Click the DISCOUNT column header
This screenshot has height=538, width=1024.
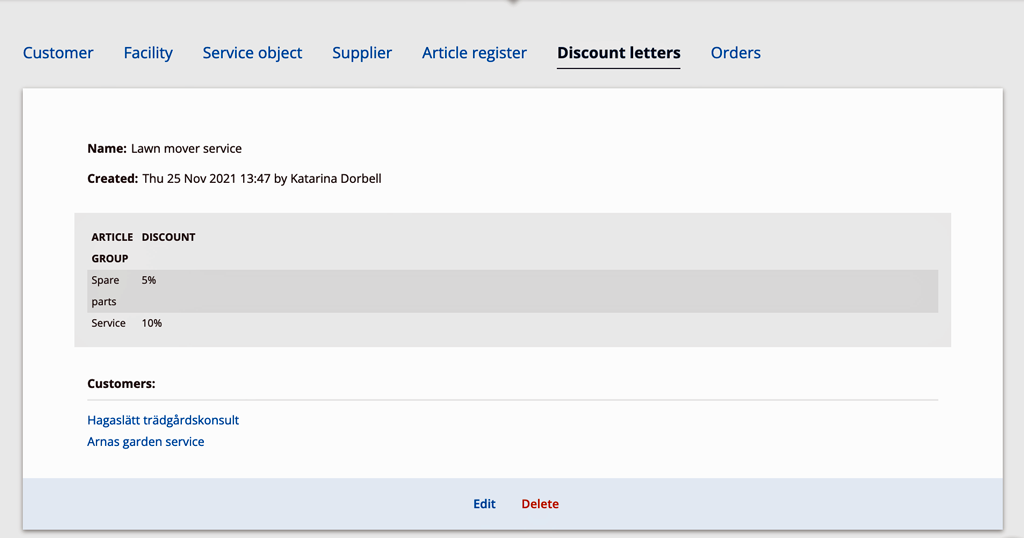tap(168, 237)
